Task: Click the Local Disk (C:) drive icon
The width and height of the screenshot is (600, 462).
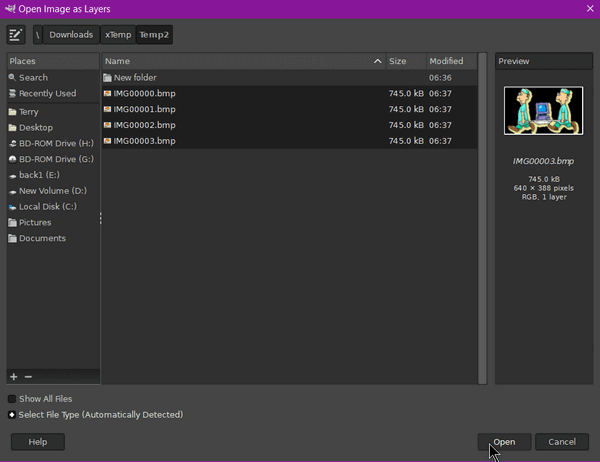Action: click(12, 207)
